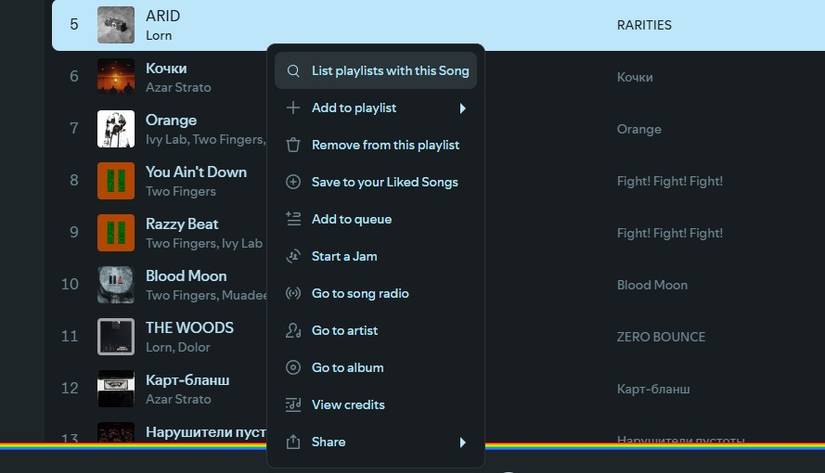This screenshot has width=825, height=473.
Task: Open artist Azar Strato under Кочки
Action: 178,87
